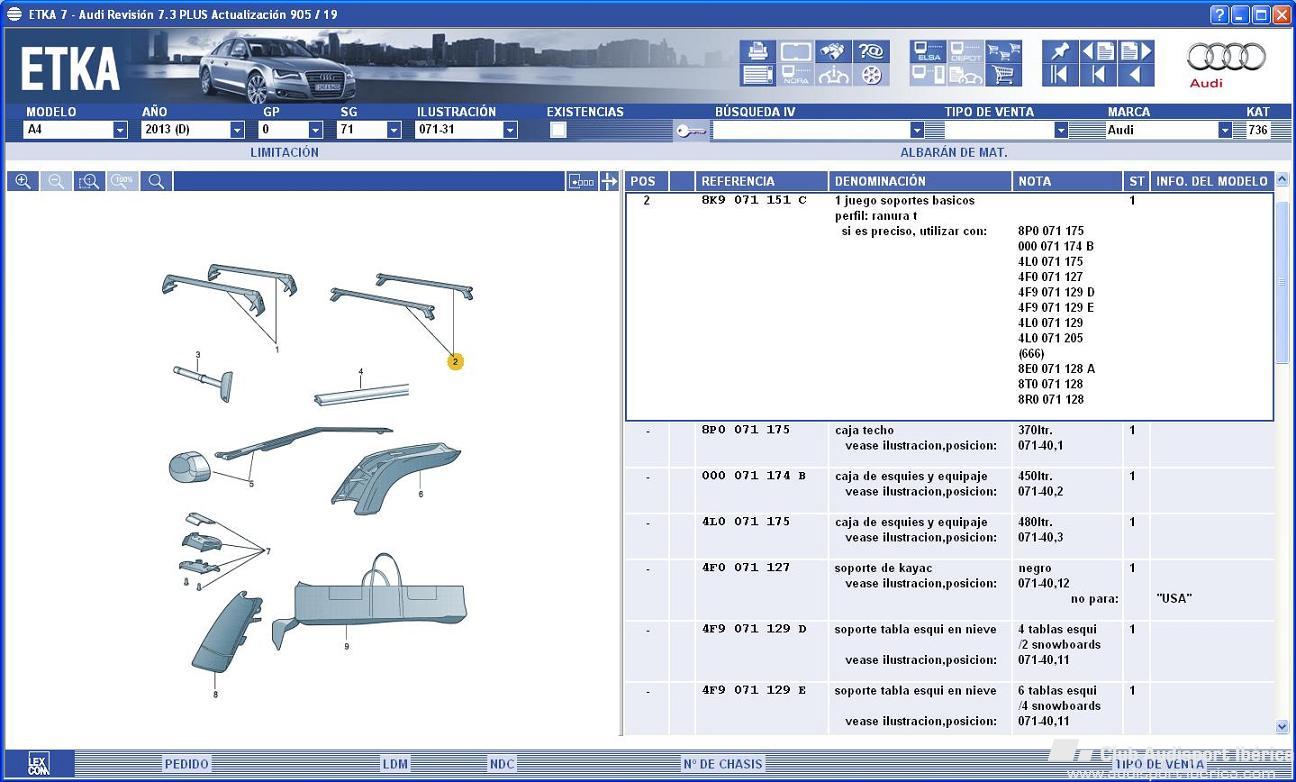1296x782 pixels.
Task: Click the printer icon in the toolbar
Action: pyautogui.click(x=757, y=51)
